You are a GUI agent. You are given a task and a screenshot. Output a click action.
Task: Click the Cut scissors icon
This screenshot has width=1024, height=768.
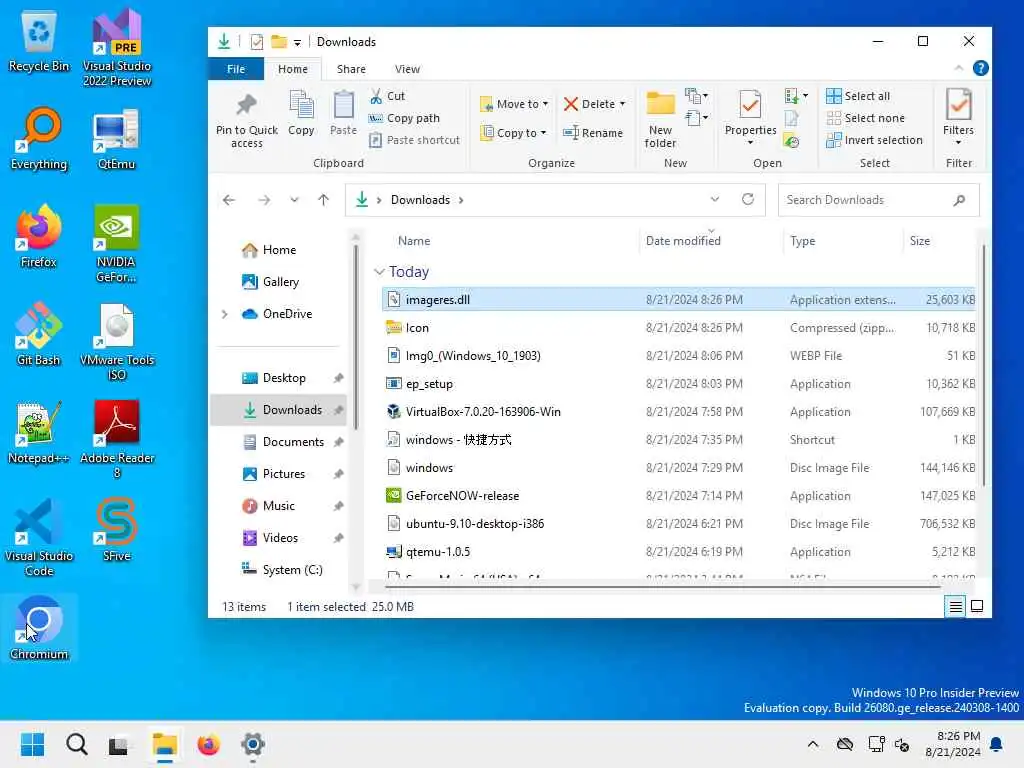(376, 96)
